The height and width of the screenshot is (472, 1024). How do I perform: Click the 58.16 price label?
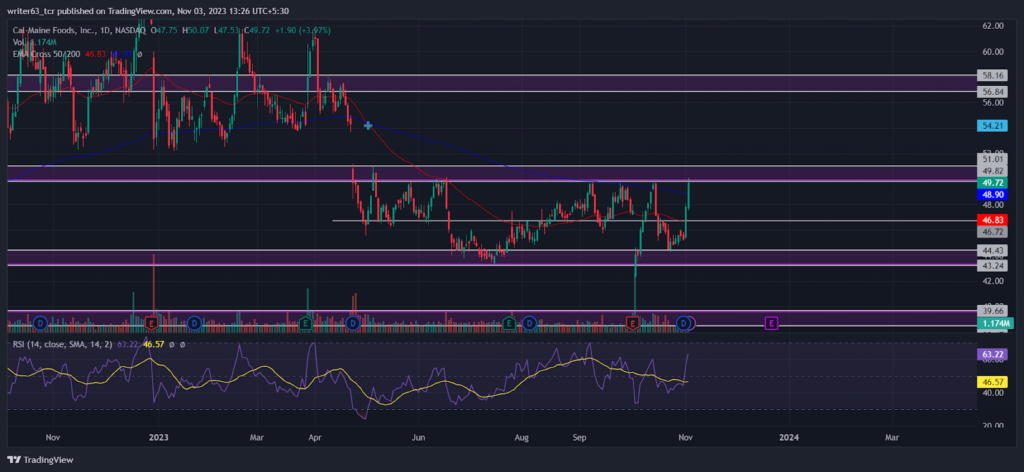click(991, 75)
